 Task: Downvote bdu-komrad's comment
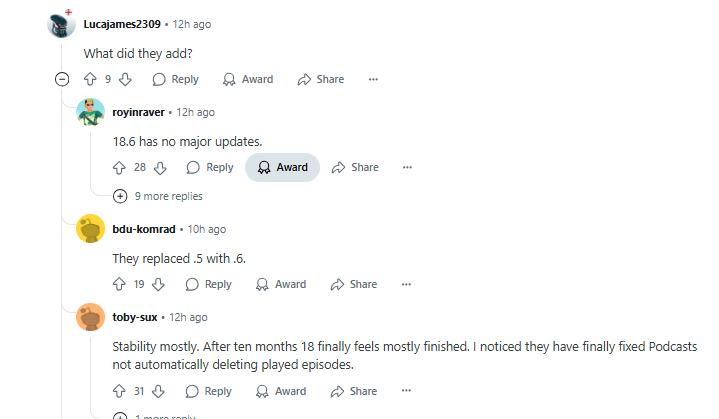coord(158,284)
